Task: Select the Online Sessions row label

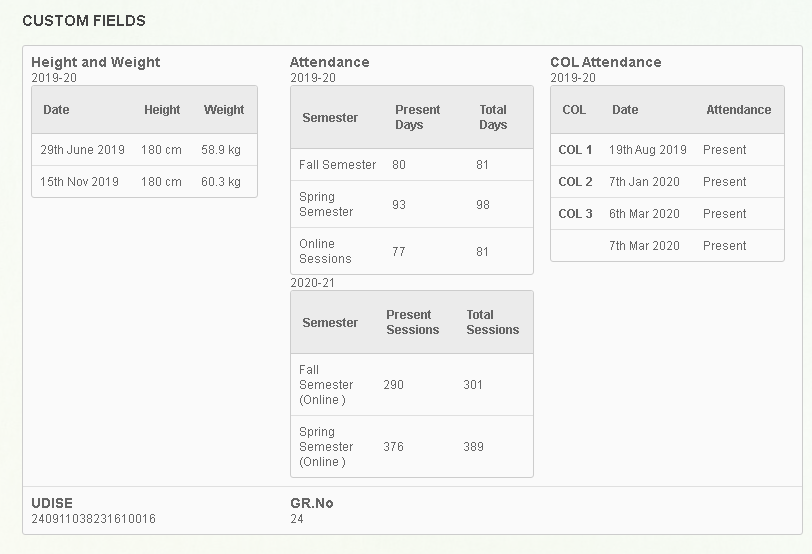Action: pos(325,251)
